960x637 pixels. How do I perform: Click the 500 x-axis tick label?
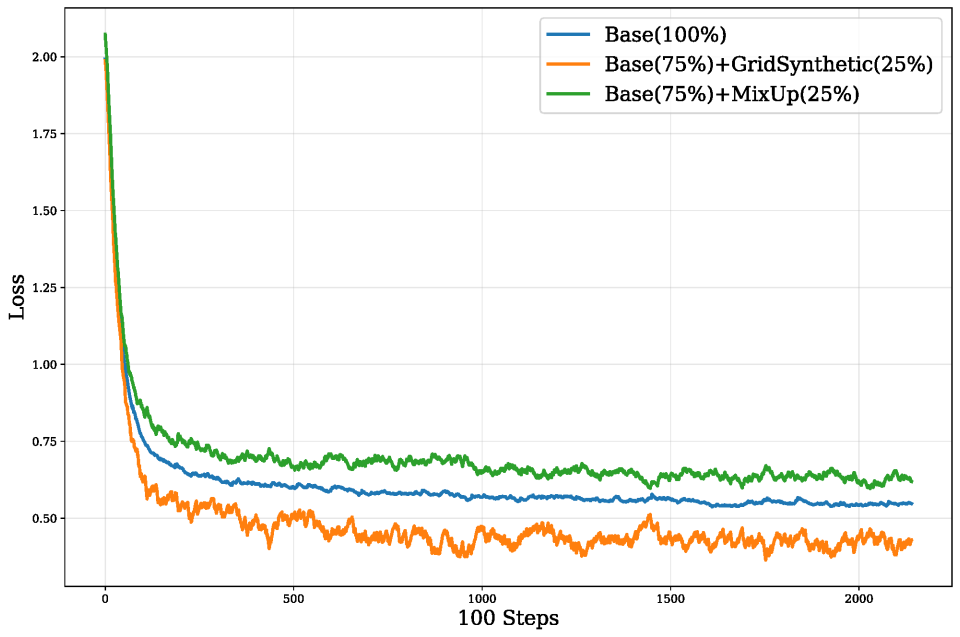coord(293,598)
